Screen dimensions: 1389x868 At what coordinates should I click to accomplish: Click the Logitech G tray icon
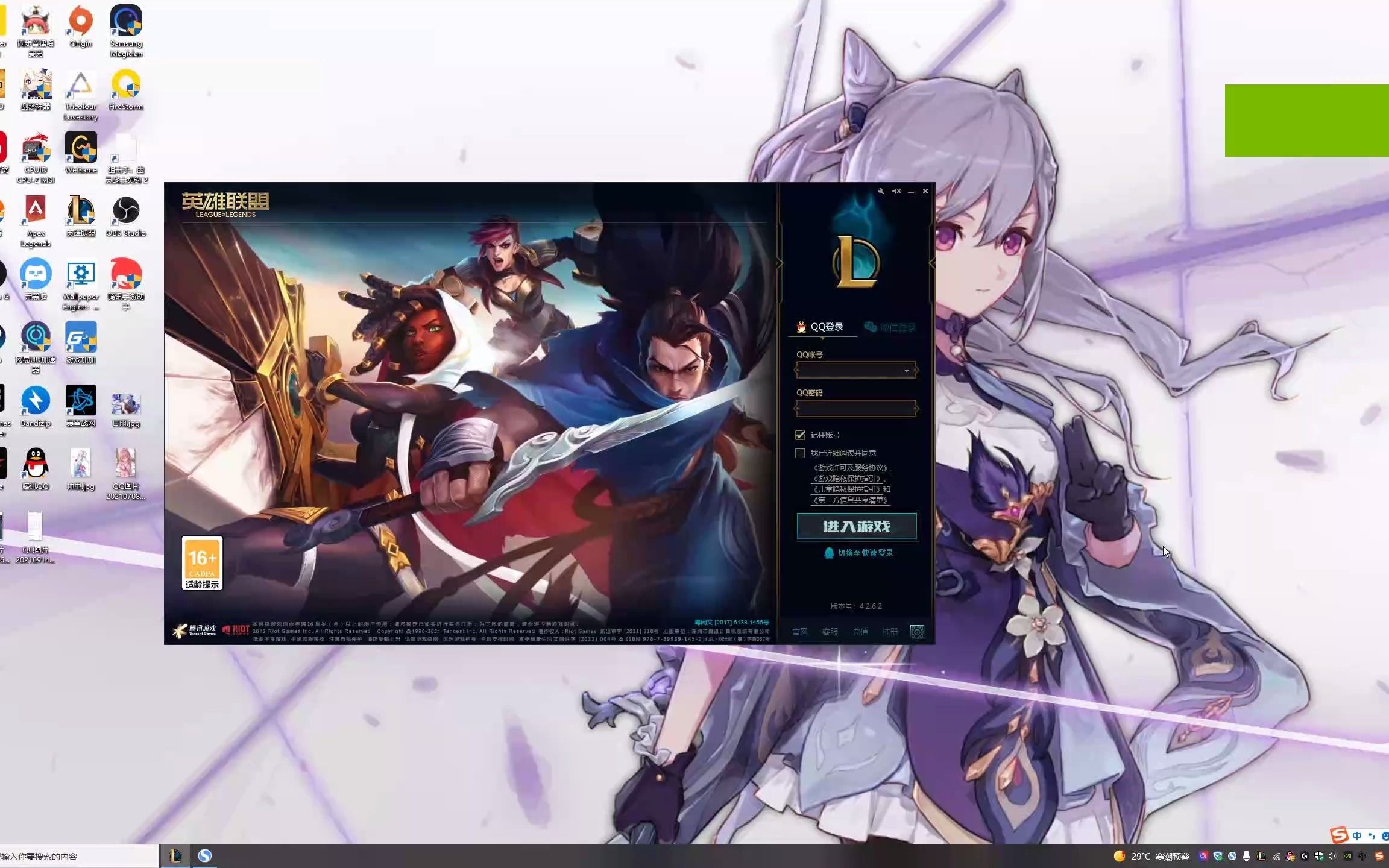1305,856
